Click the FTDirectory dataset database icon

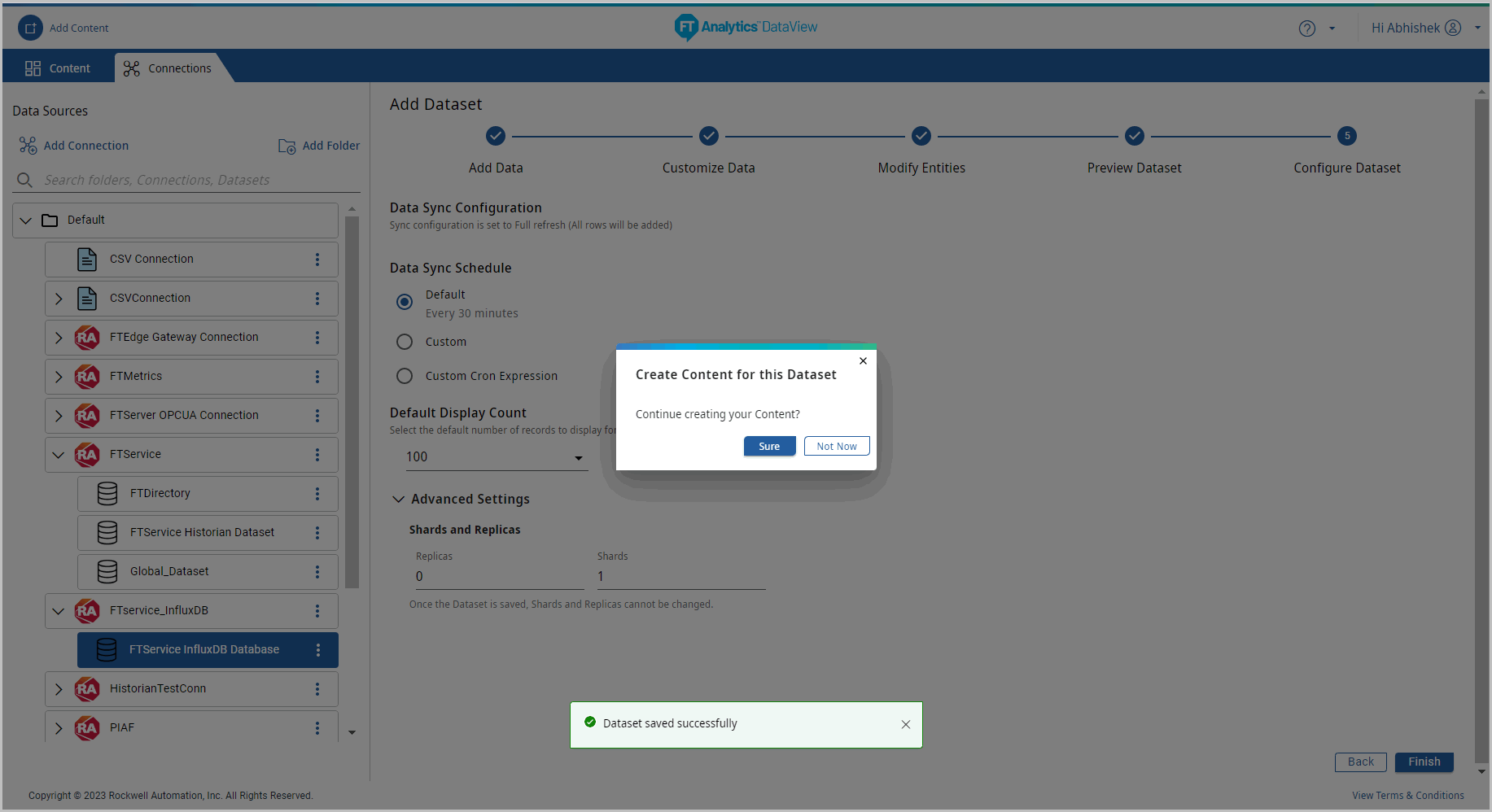pyautogui.click(x=107, y=494)
